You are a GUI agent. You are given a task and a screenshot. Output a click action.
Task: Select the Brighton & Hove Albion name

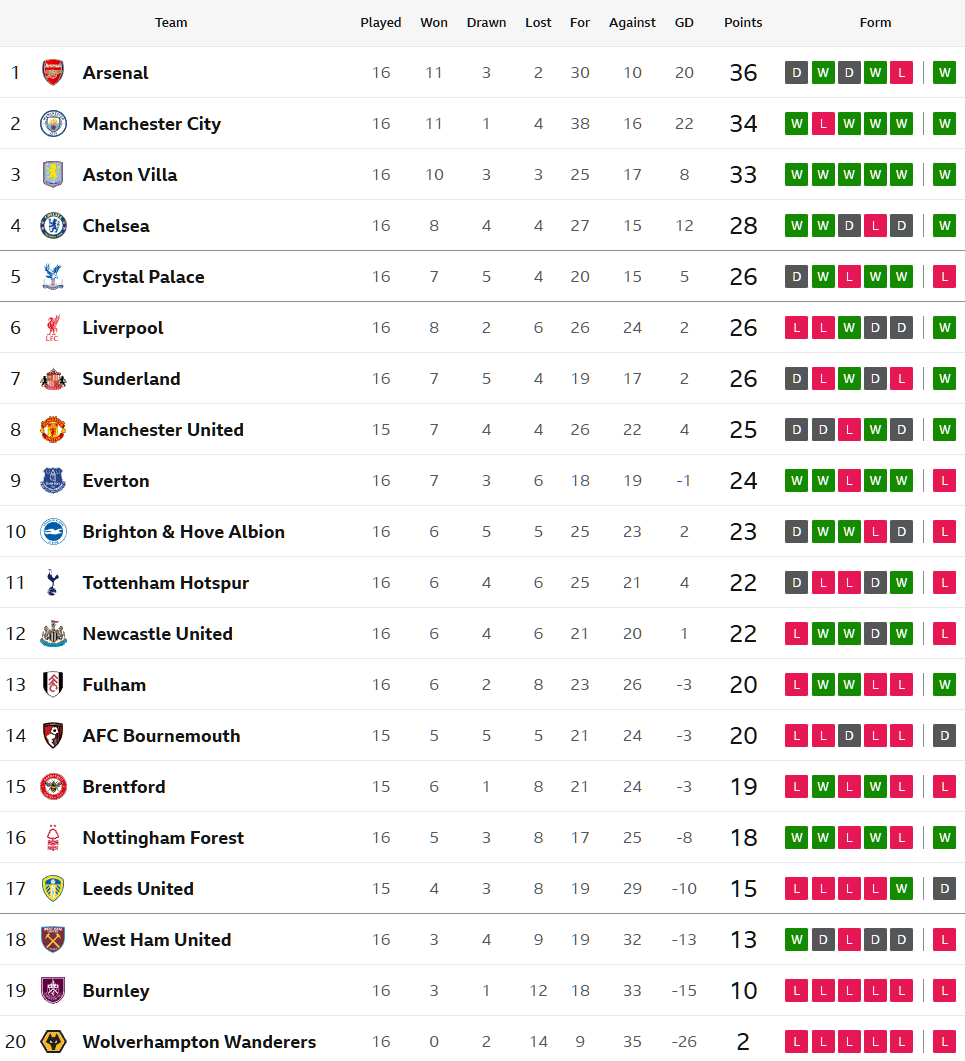[183, 532]
